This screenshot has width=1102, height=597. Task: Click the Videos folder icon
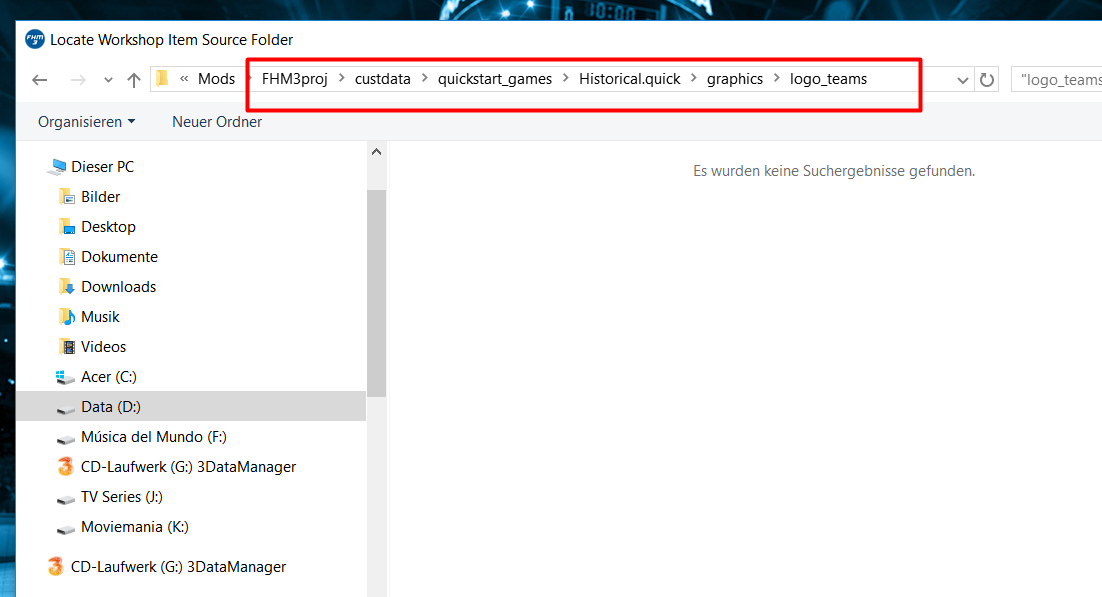[x=67, y=347]
